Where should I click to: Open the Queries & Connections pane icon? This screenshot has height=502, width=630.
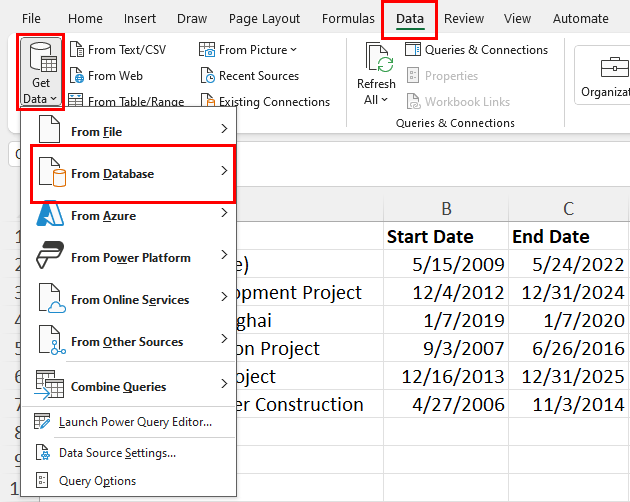point(413,49)
